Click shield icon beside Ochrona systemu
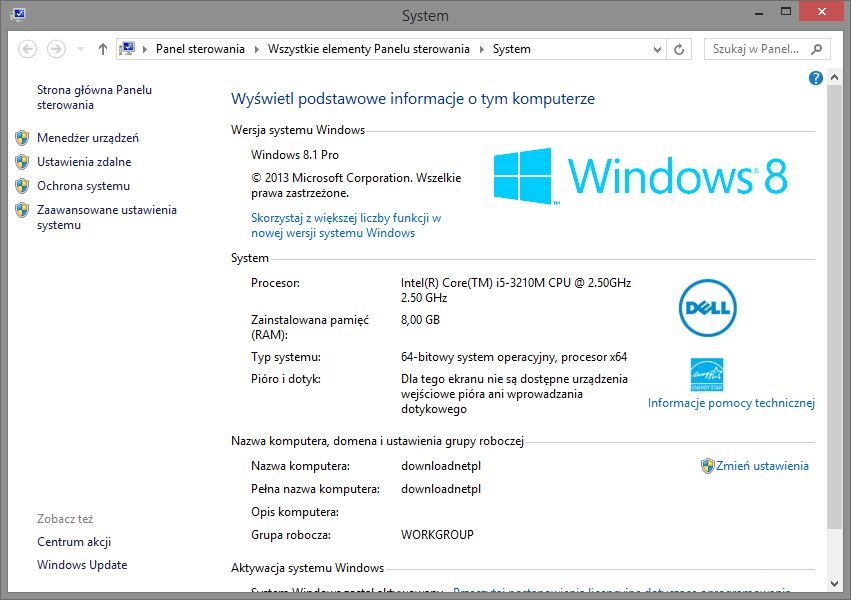 coord(22,186)
